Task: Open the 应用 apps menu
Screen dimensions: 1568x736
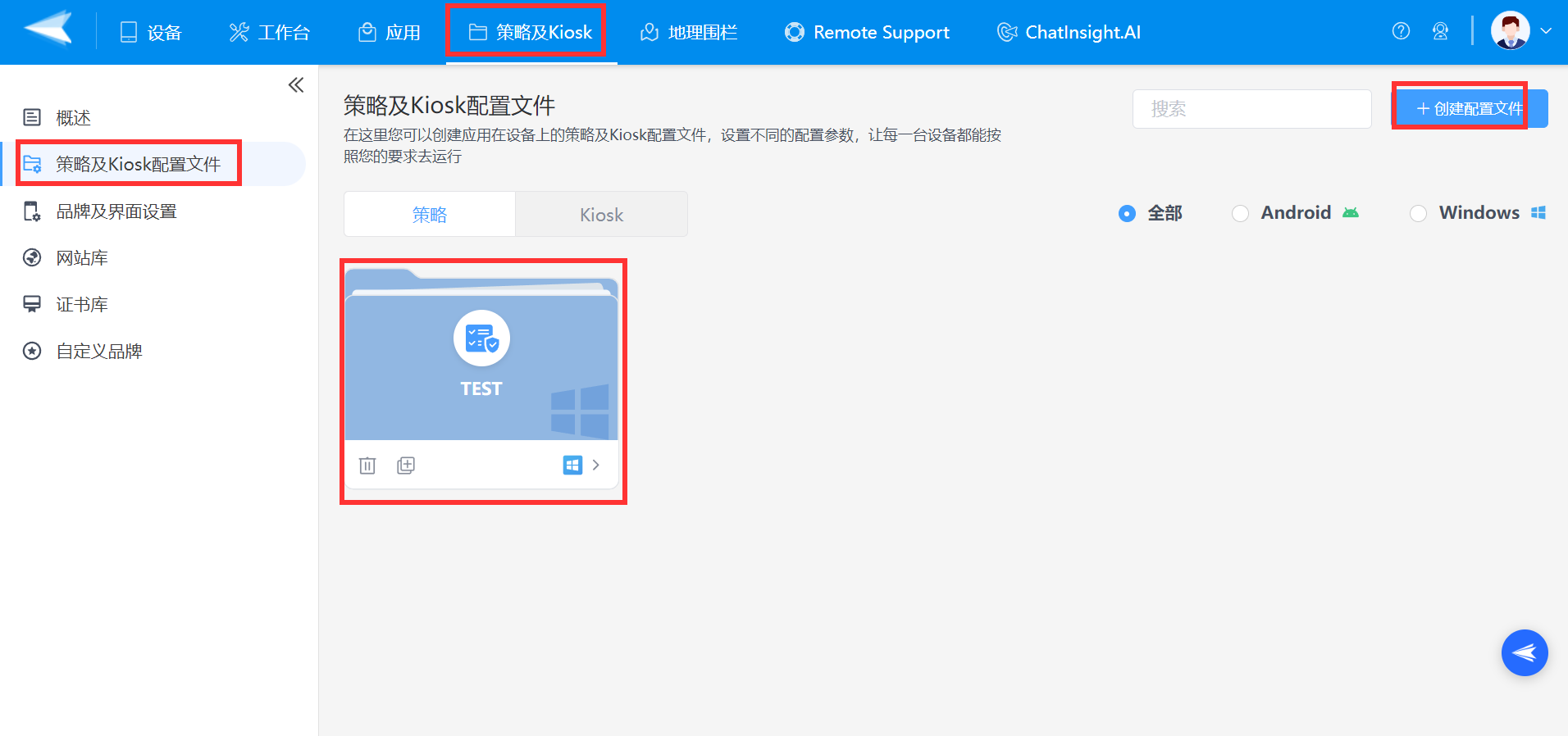Action: pos(390,33)
